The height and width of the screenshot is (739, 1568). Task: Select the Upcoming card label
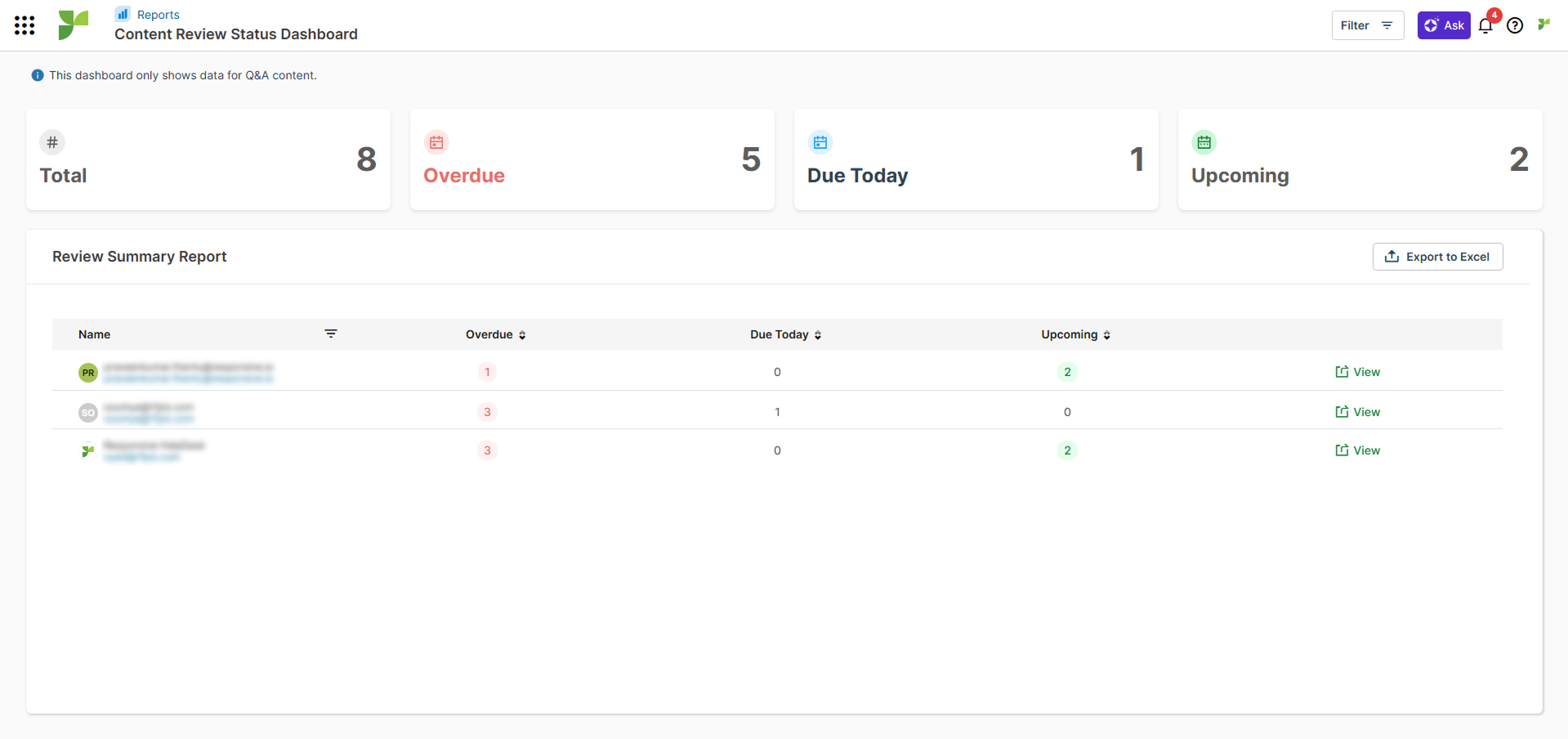click(x=1240, y=176)
